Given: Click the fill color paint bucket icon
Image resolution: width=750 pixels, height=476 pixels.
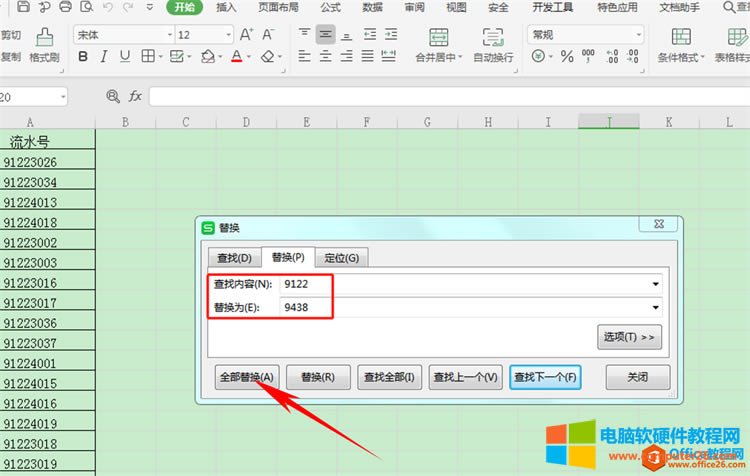Looking at the screenshot, I should coord(208,56).
